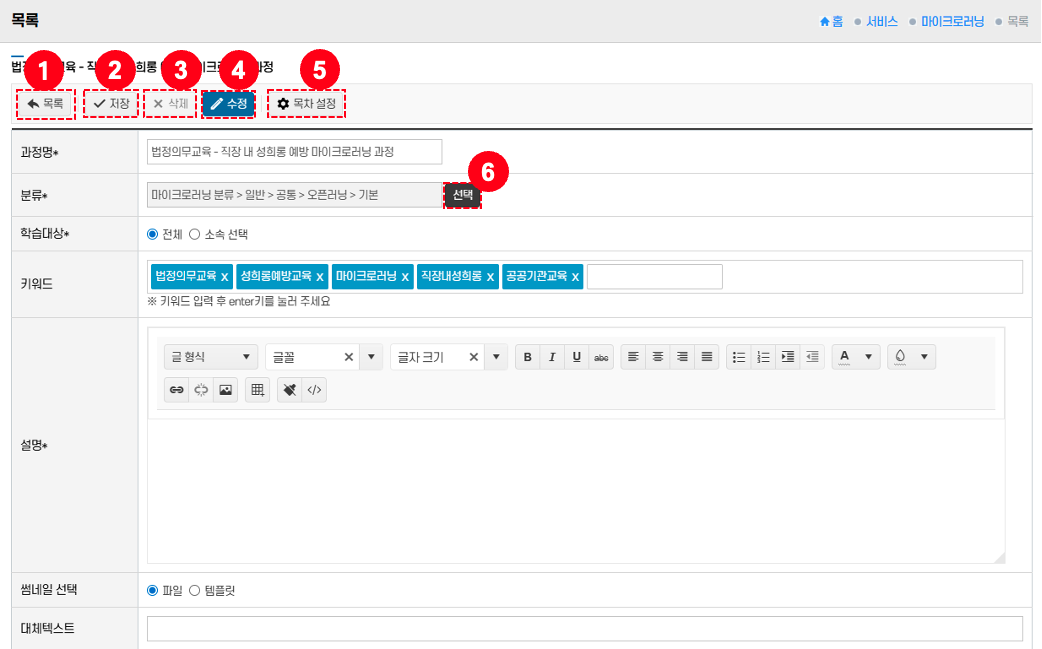Select the 소속 선택 radio option
This screenshot has width=1042, height=649.
[195, 234]
